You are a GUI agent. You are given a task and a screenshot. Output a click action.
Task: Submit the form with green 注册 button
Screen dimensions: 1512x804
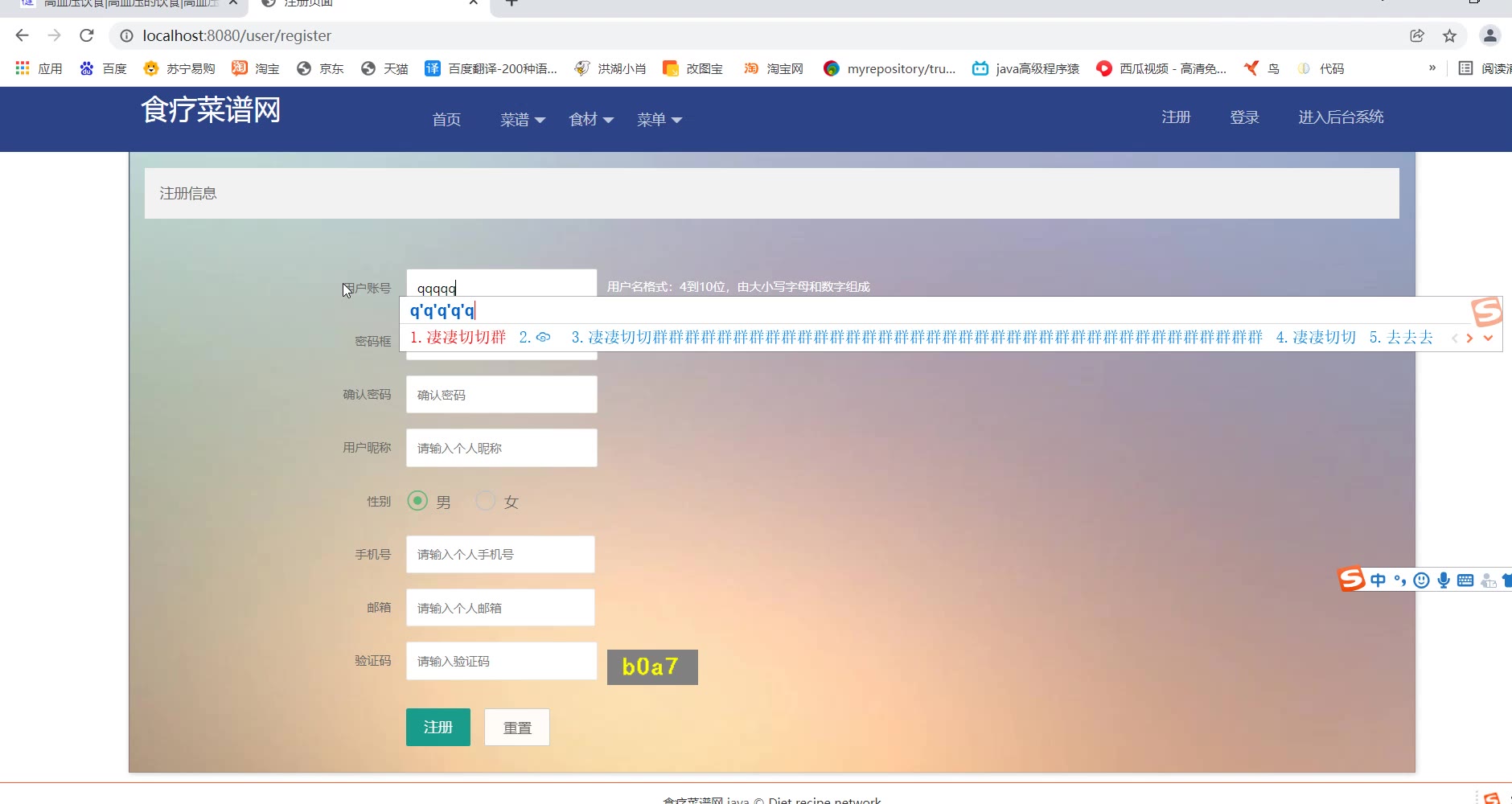[x=438, y=727]
